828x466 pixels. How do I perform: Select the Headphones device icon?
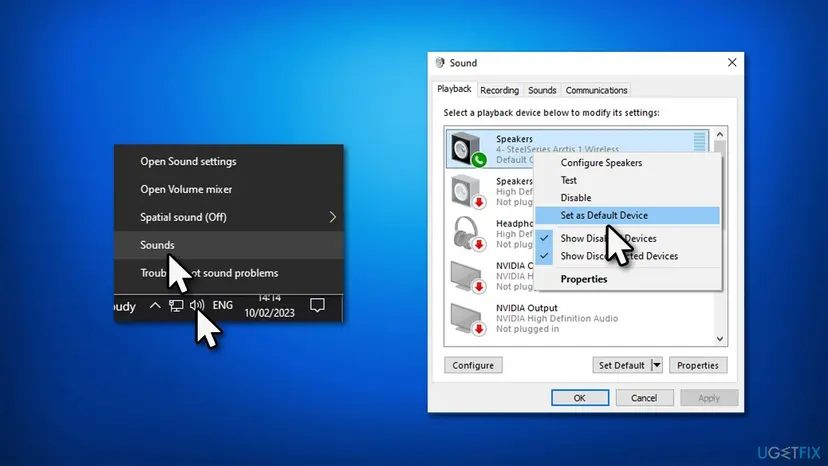pos(468,233)
